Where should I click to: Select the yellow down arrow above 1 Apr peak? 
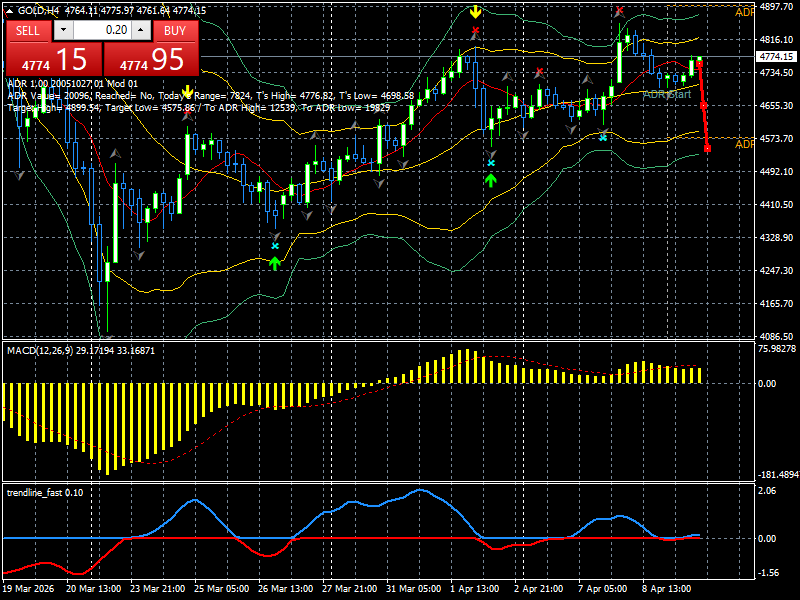[x=476, y=12]
